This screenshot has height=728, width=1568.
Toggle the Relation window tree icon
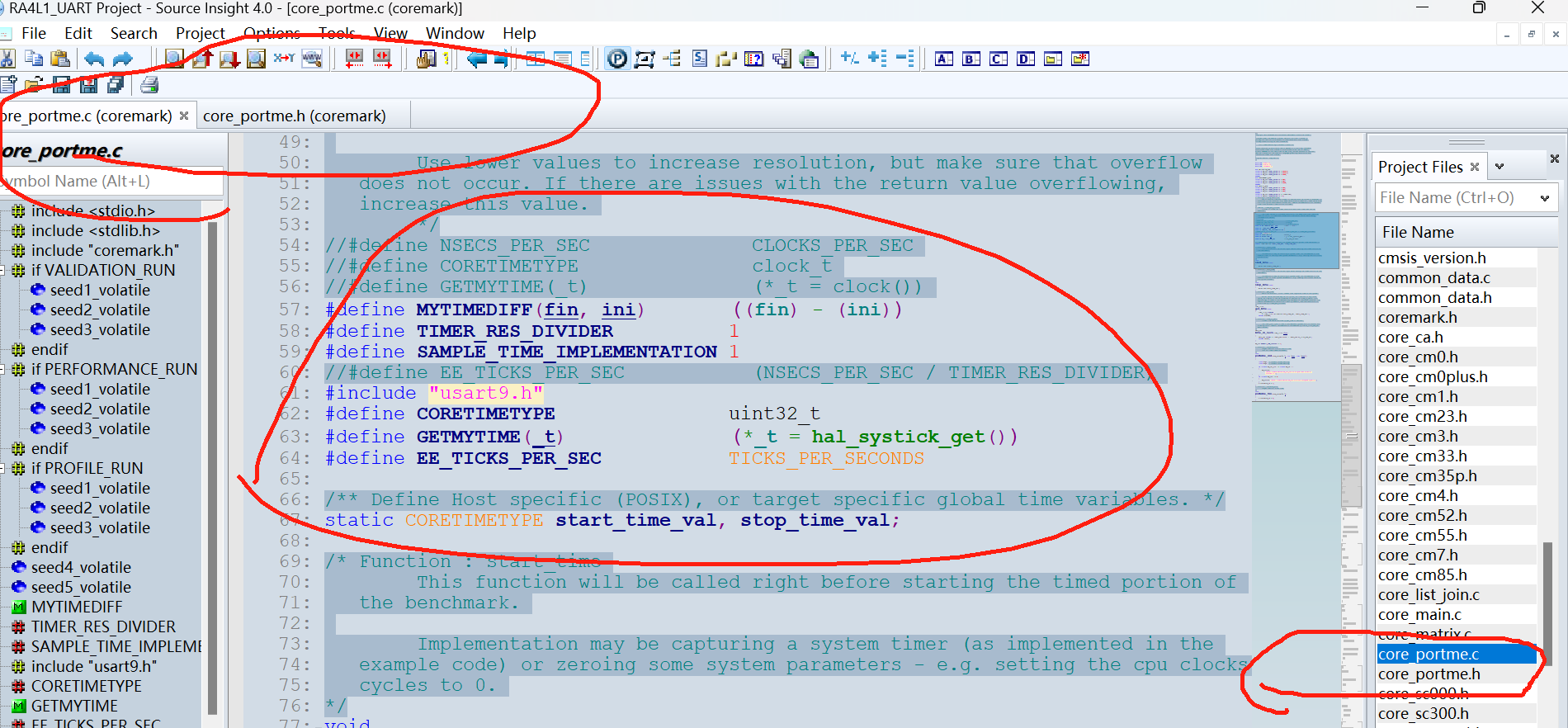(672, 59)
